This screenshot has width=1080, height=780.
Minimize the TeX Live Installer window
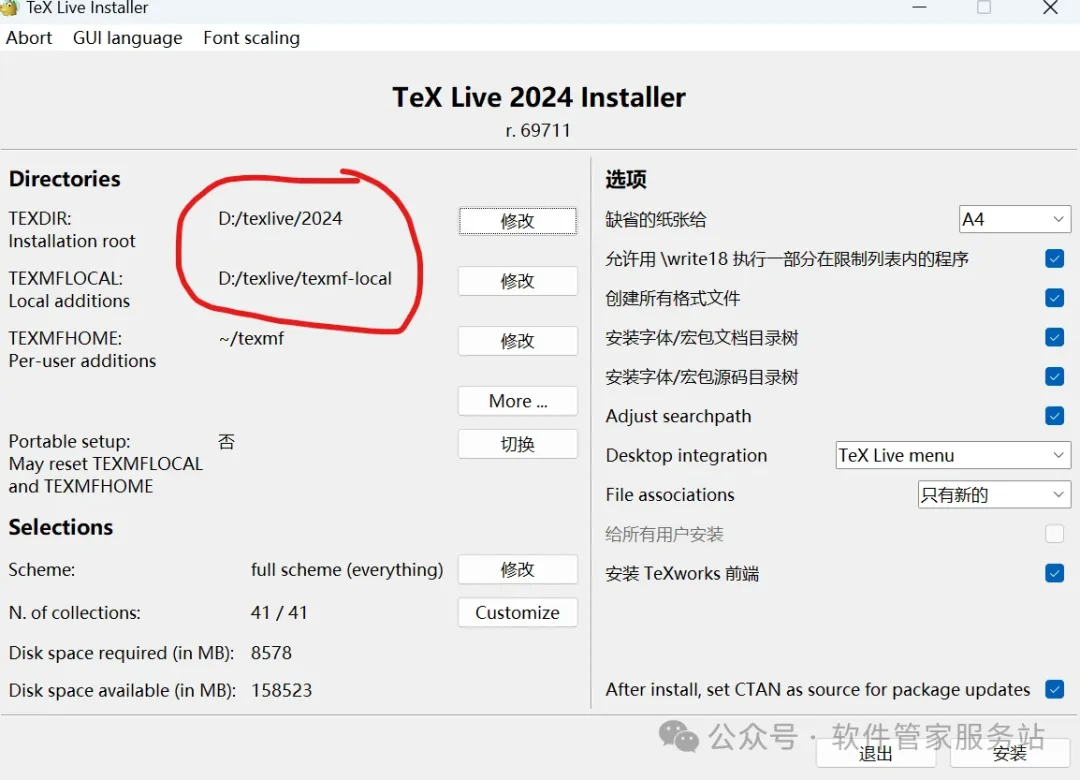click(x=920, y=8)
